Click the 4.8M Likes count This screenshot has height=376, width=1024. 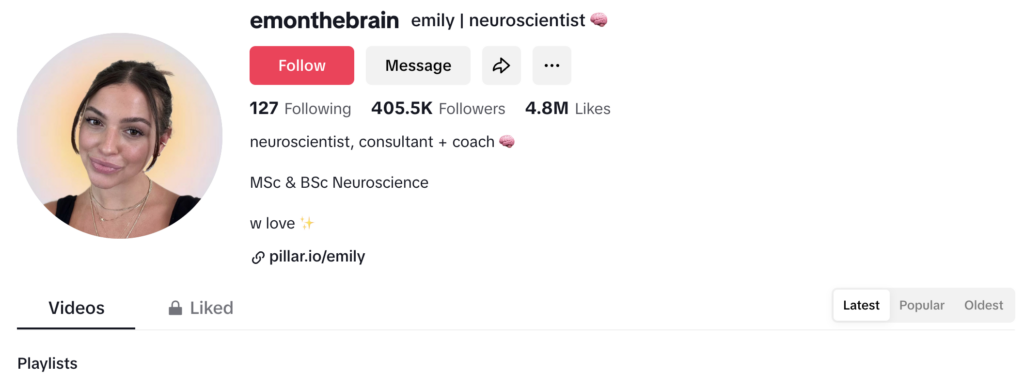click(x=568, y=108)
